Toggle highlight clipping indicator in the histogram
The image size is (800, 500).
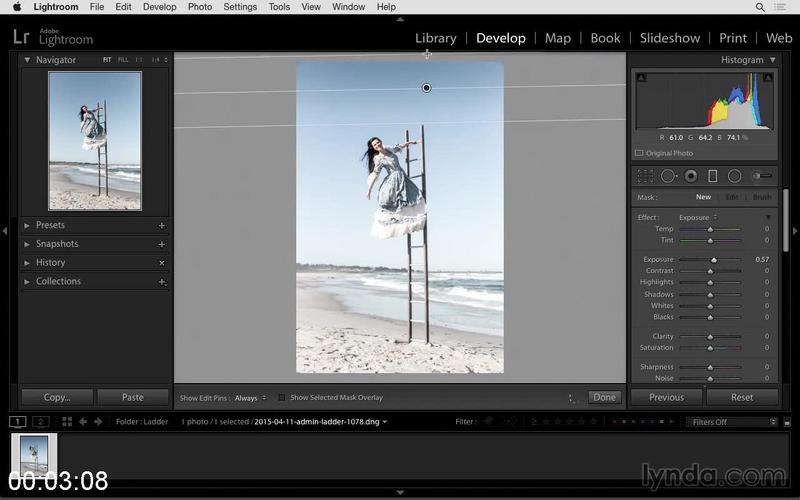768,78
